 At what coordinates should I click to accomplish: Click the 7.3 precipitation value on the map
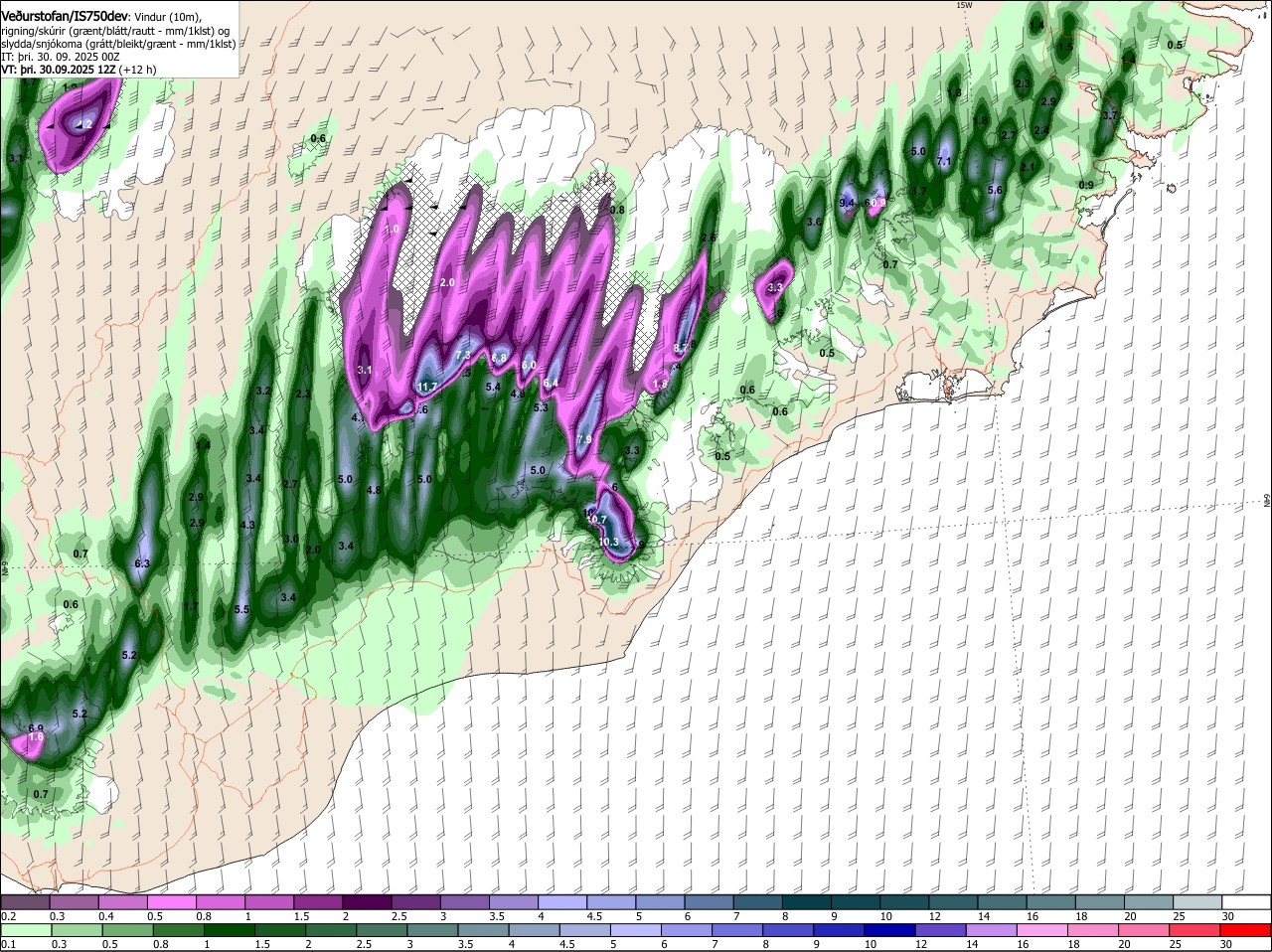(462, 355)
